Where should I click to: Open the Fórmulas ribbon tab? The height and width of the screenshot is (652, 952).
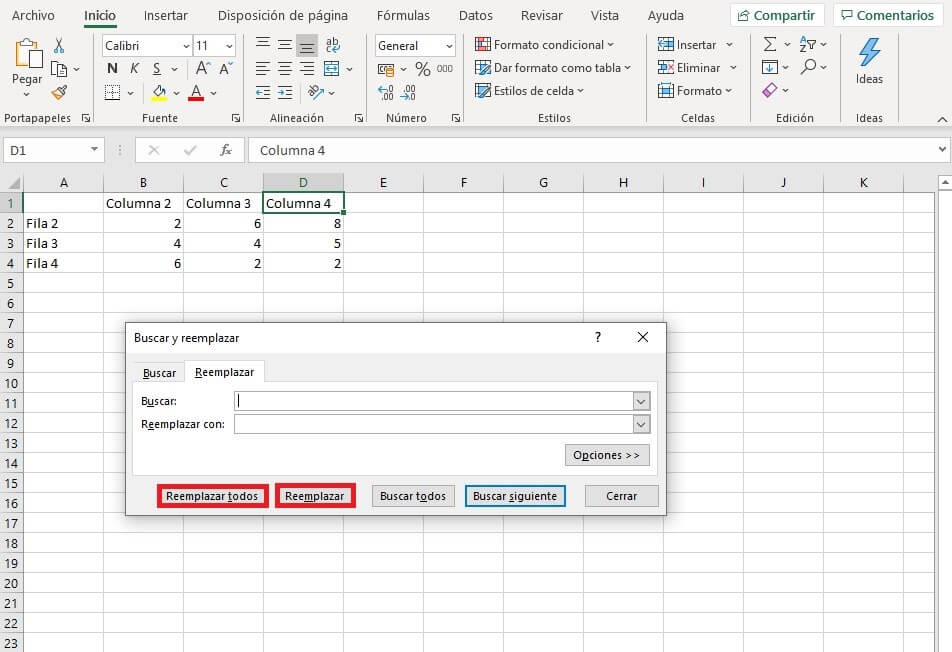pyautogui.click(x=403, y=16)
